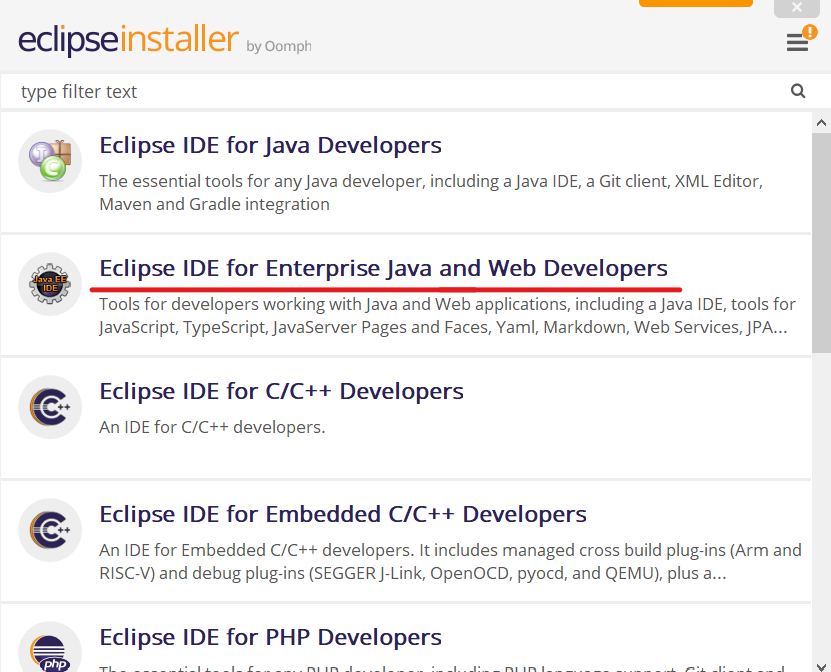Select Eclipse IDE for C/C++ Developers
Screen dimensions: 831x672
[281, 391]
